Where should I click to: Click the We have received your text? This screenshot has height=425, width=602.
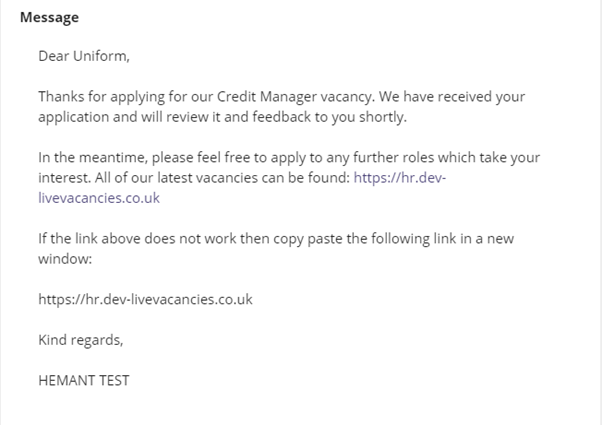(452, 97)
